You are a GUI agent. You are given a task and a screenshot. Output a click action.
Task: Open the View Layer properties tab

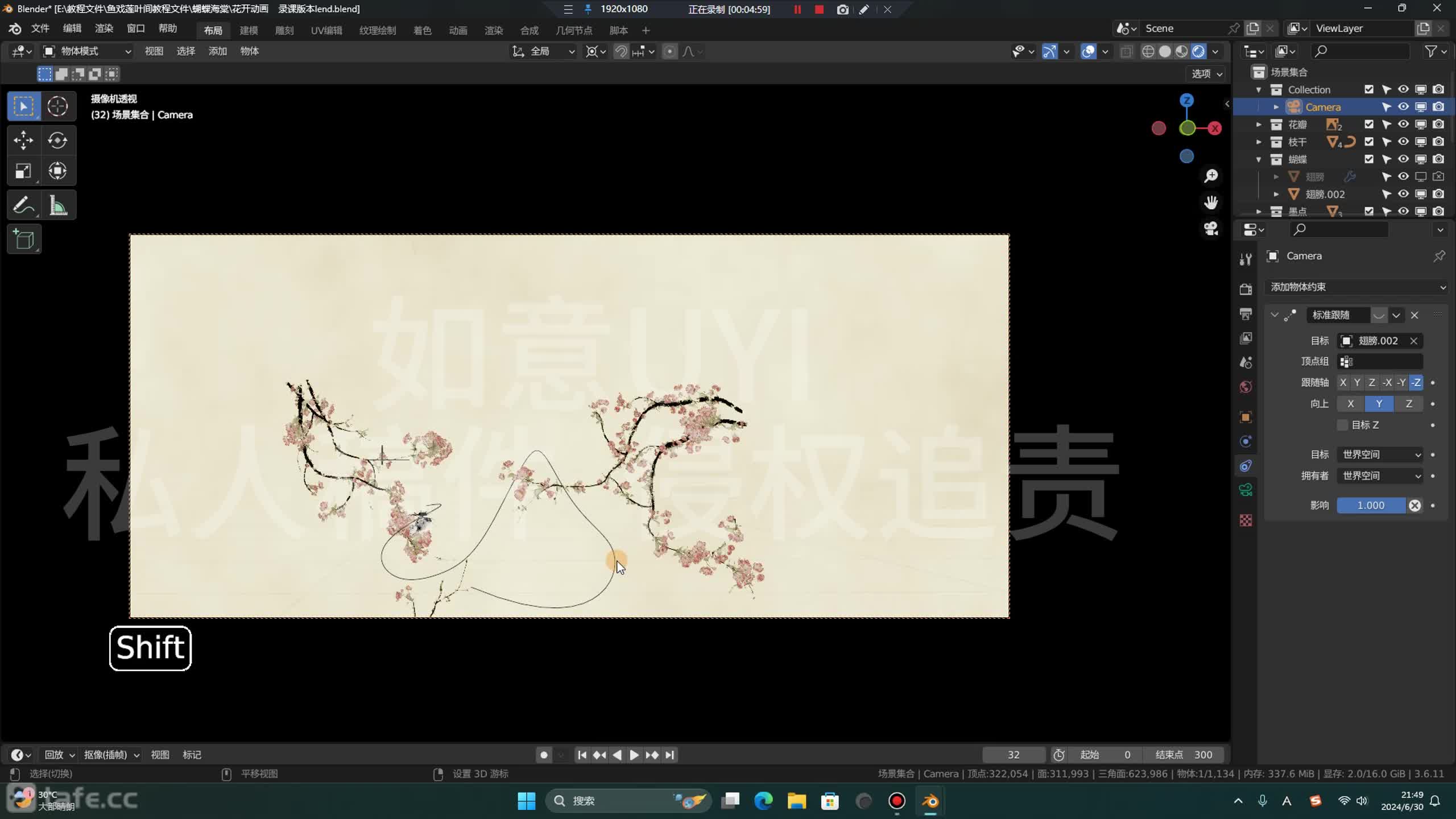1246,338
